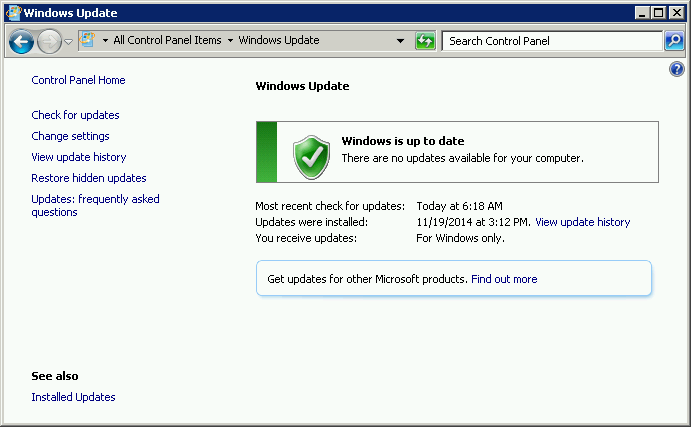
Task: Open Change settings in the sidebar
Action: 70,136
